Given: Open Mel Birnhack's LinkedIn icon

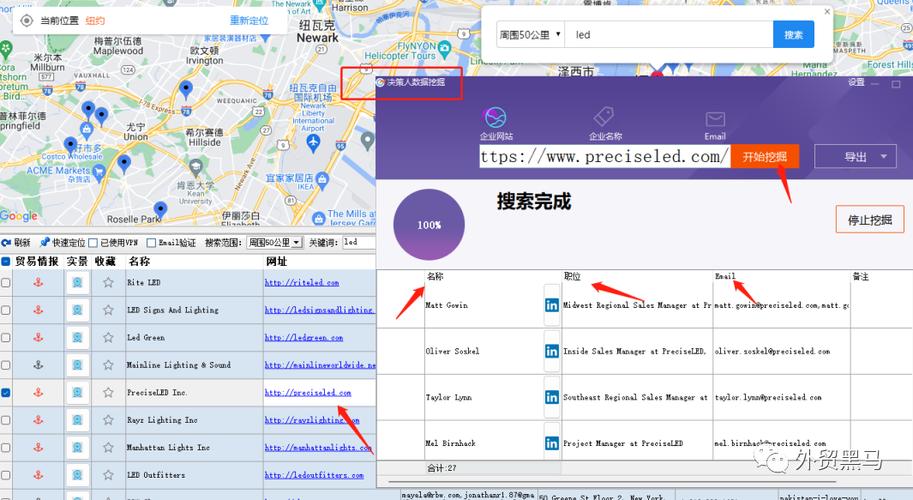Looking at the screenshot, I should 551,443.
